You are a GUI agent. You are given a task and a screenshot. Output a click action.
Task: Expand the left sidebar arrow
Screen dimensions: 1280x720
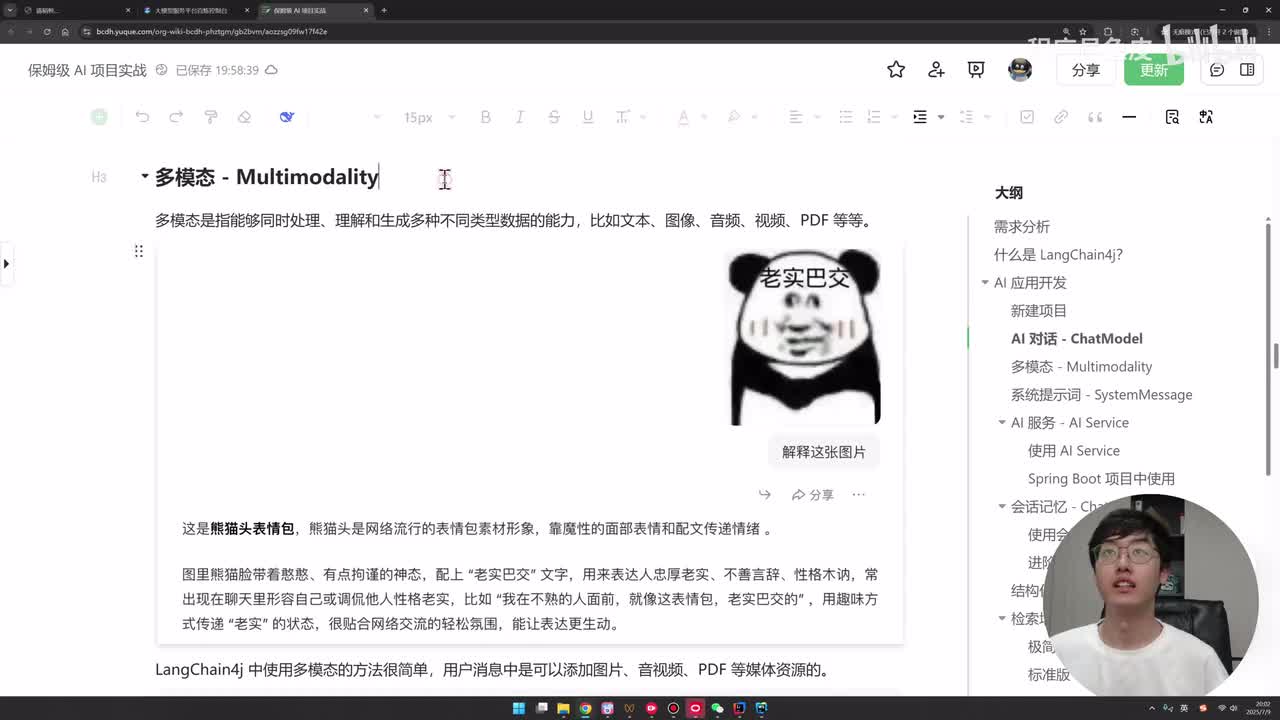(x=6, y=264)
